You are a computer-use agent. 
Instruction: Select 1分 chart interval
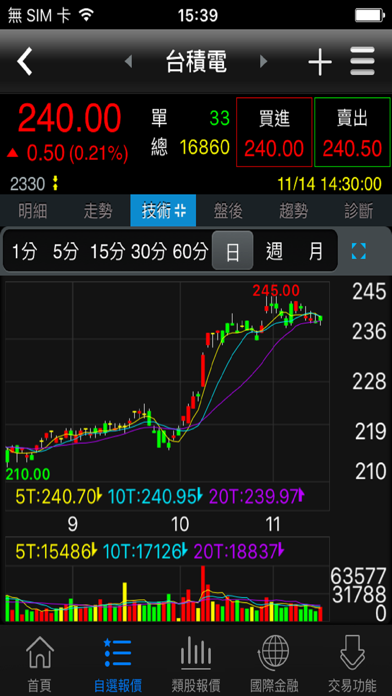(x=24, y=251)
